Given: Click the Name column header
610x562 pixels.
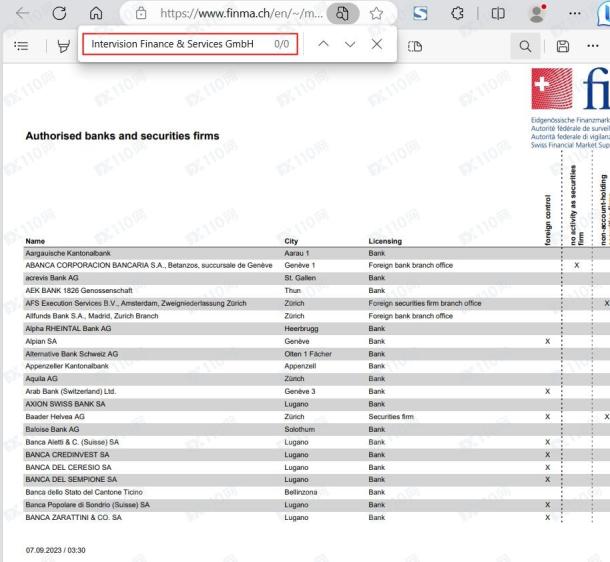Looking at the screenshot, I should pos(35,241).
